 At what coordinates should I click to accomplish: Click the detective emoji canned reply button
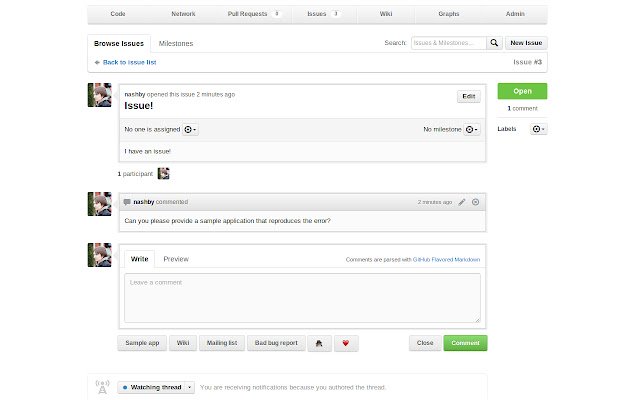pos(319,343)
